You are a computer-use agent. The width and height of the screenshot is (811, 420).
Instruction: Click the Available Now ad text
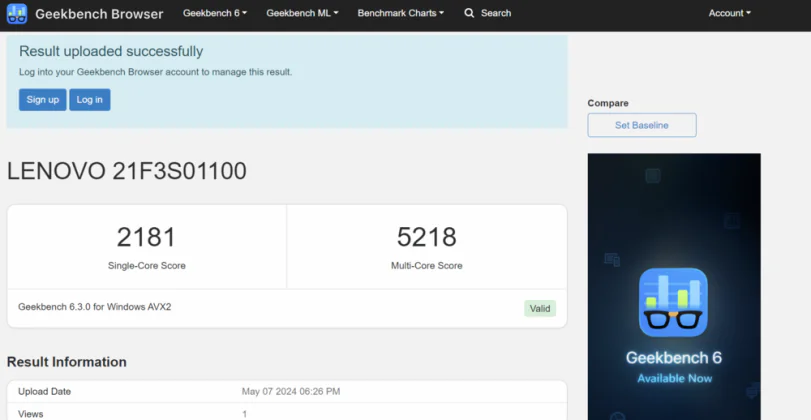pyautogui.click(x=674, y=378)
